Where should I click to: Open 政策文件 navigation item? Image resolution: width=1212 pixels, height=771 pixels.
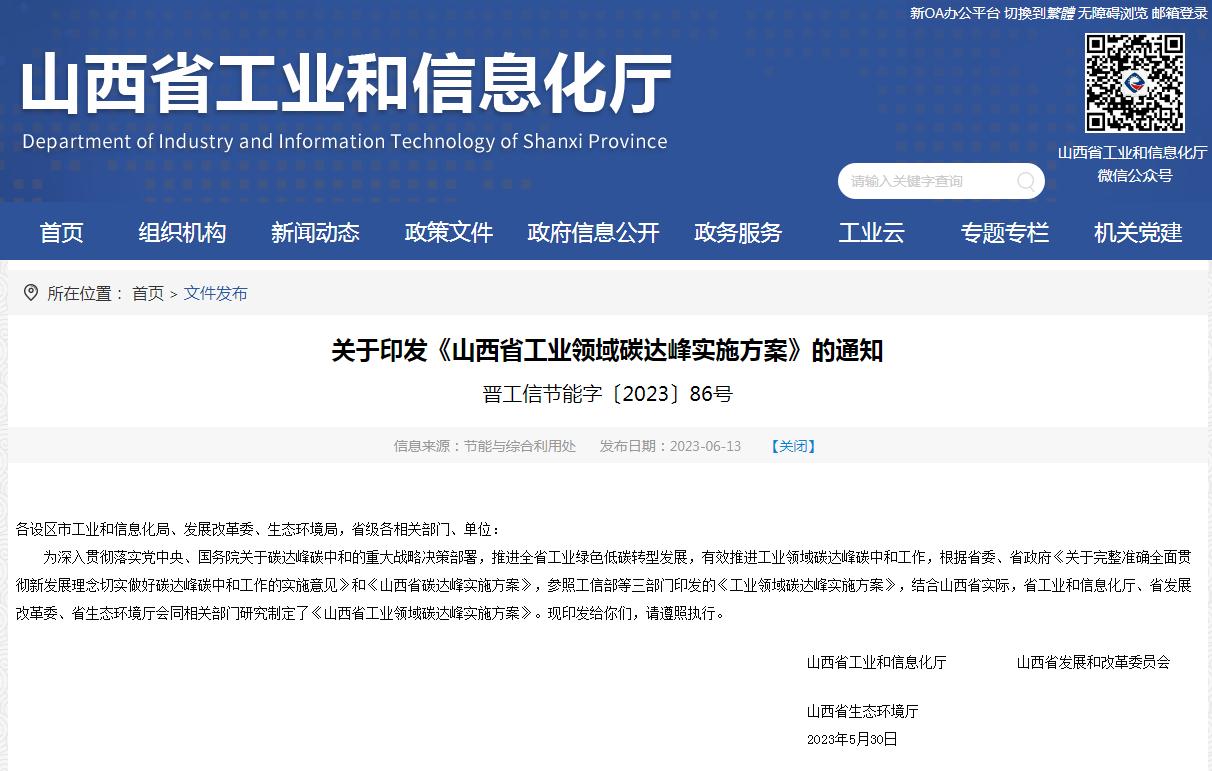click(x=449, y=232)
